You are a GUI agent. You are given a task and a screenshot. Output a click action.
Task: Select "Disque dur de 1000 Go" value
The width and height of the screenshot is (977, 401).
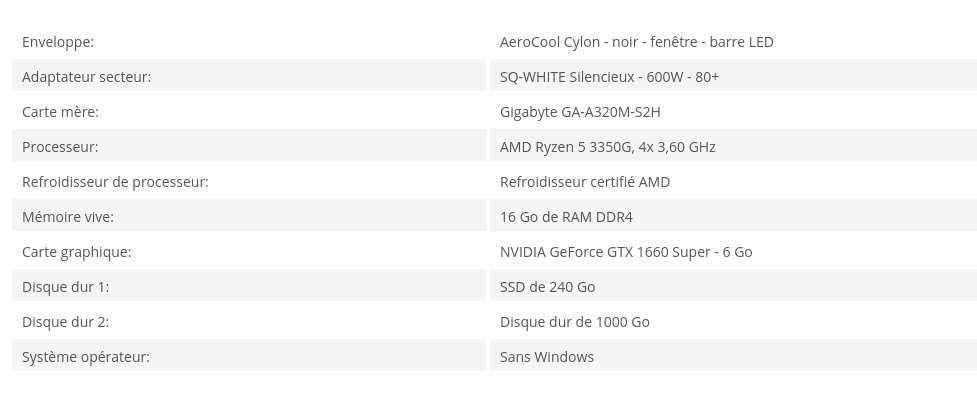click(574, 322)
